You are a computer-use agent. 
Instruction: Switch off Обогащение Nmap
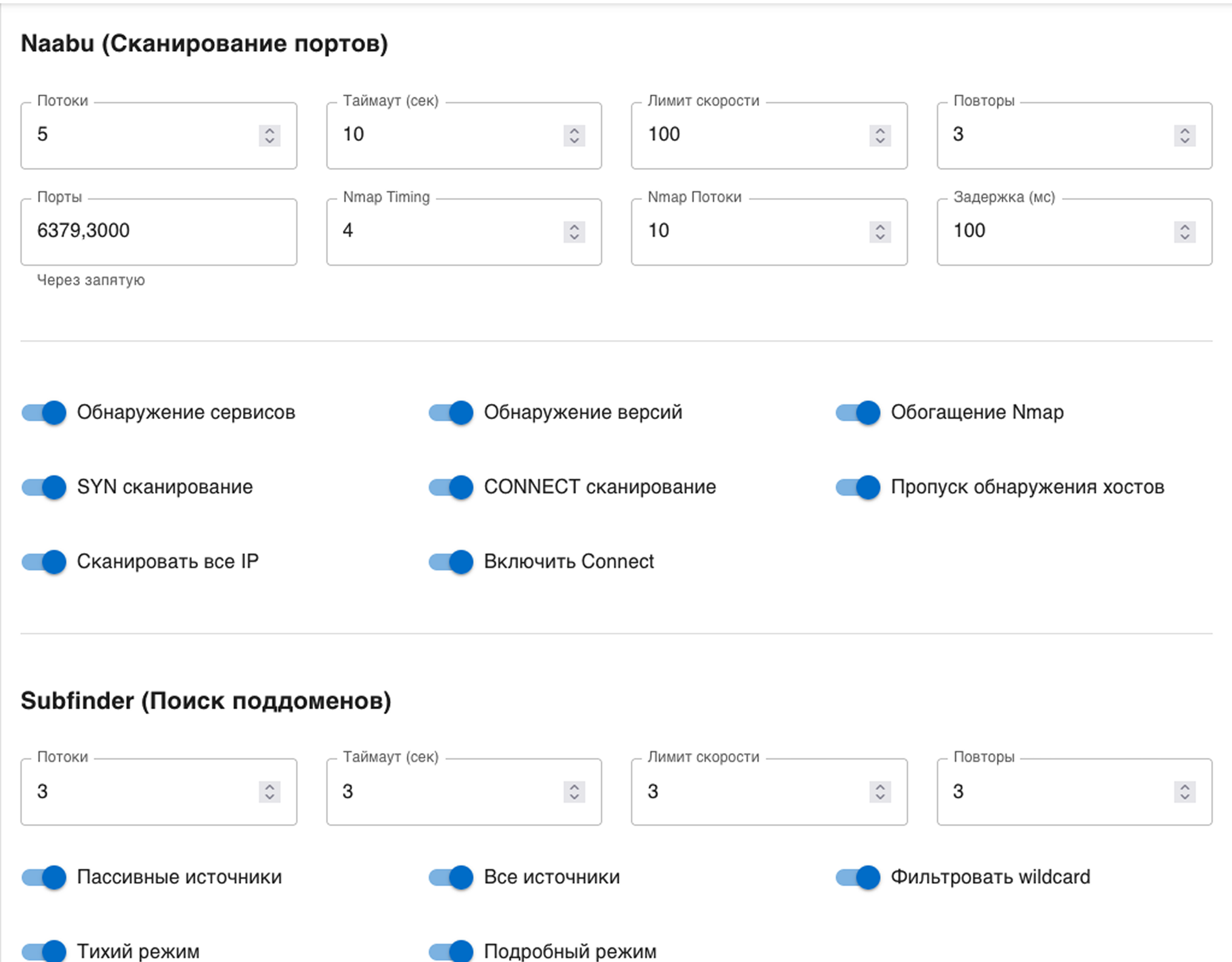click(x=857, y=412)
